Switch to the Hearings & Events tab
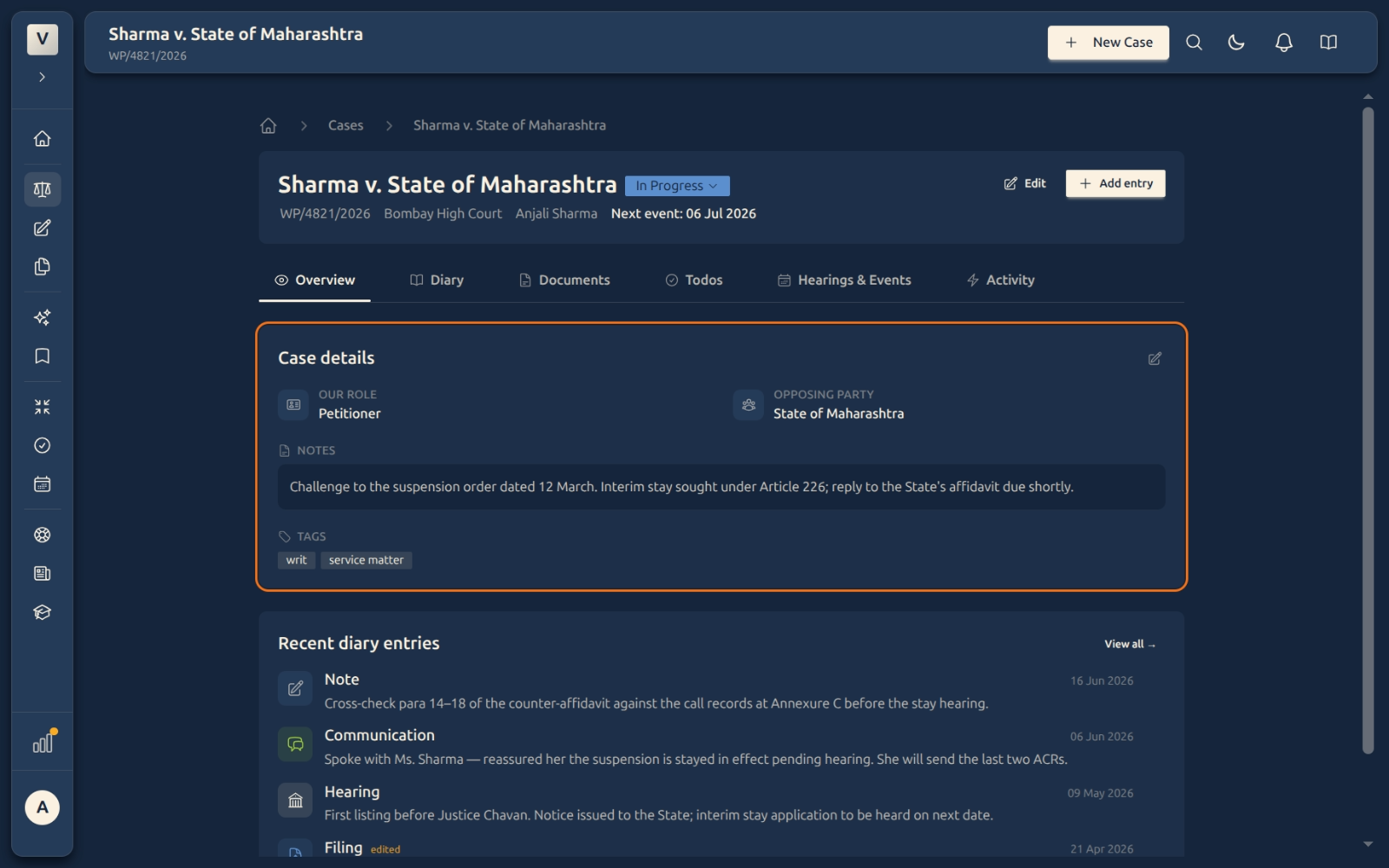The image size is (1389, 868). click(844, 280)
